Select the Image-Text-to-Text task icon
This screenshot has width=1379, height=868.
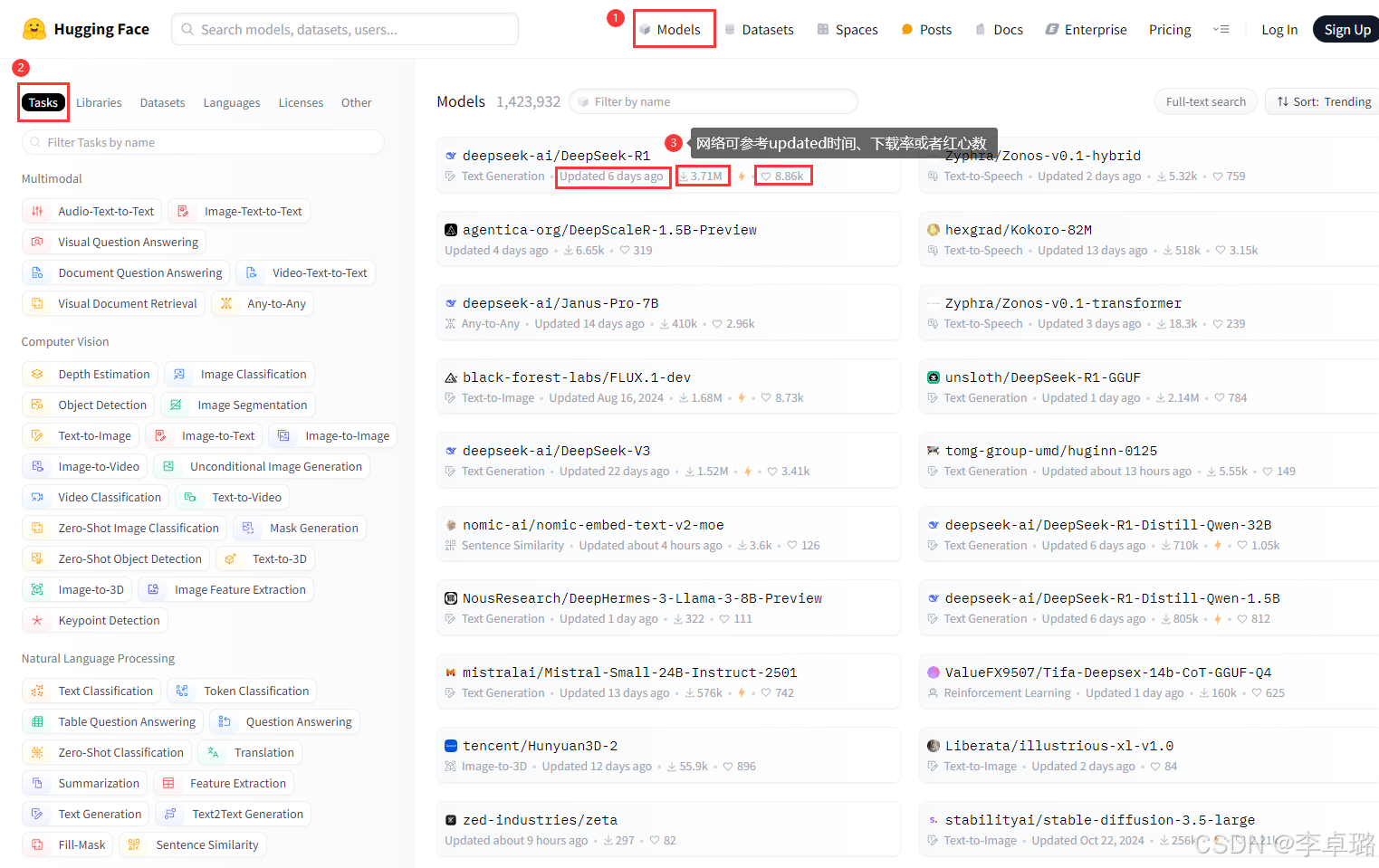183,211
